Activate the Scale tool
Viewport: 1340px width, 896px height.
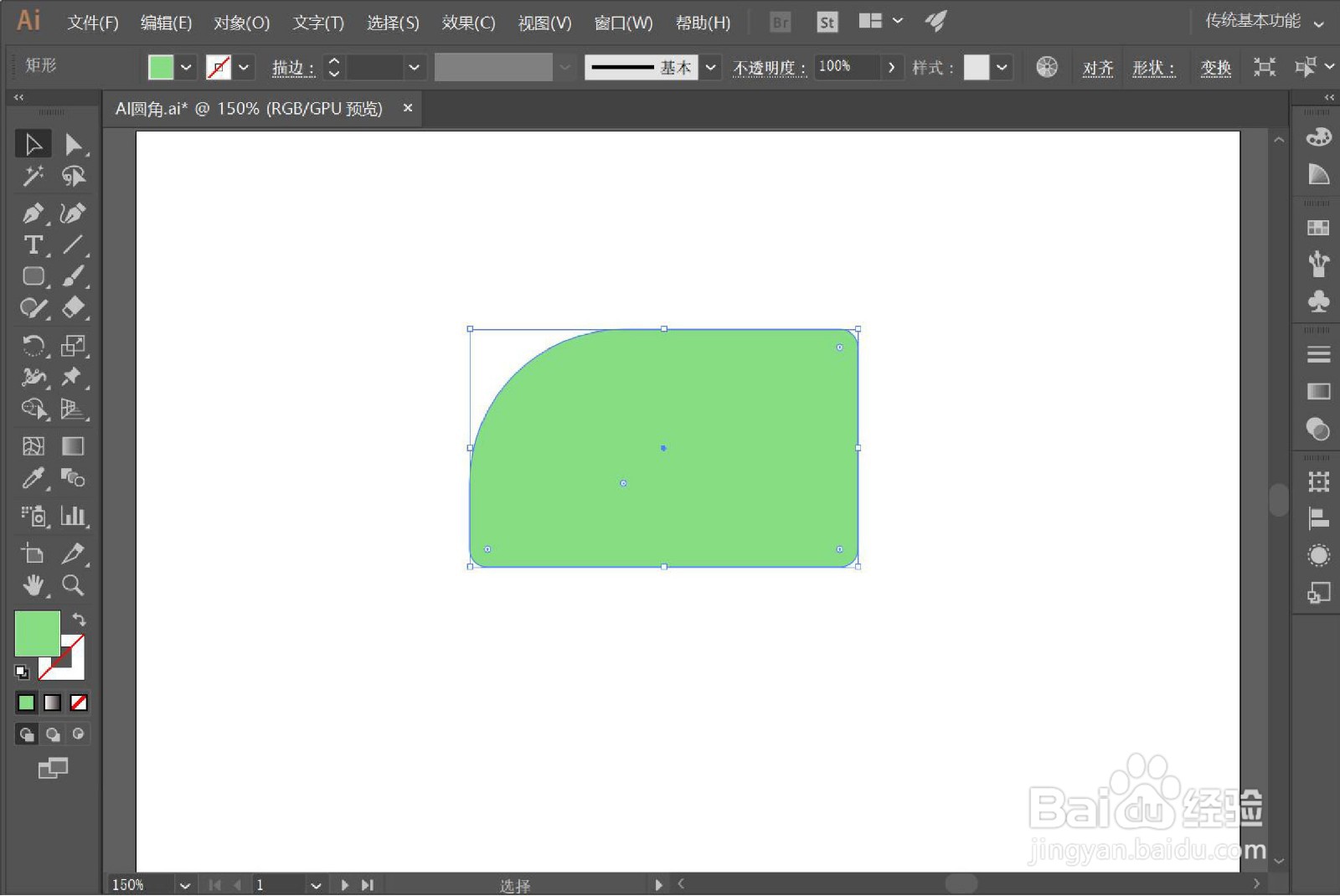pyautogui.click(x=74, y=345)
